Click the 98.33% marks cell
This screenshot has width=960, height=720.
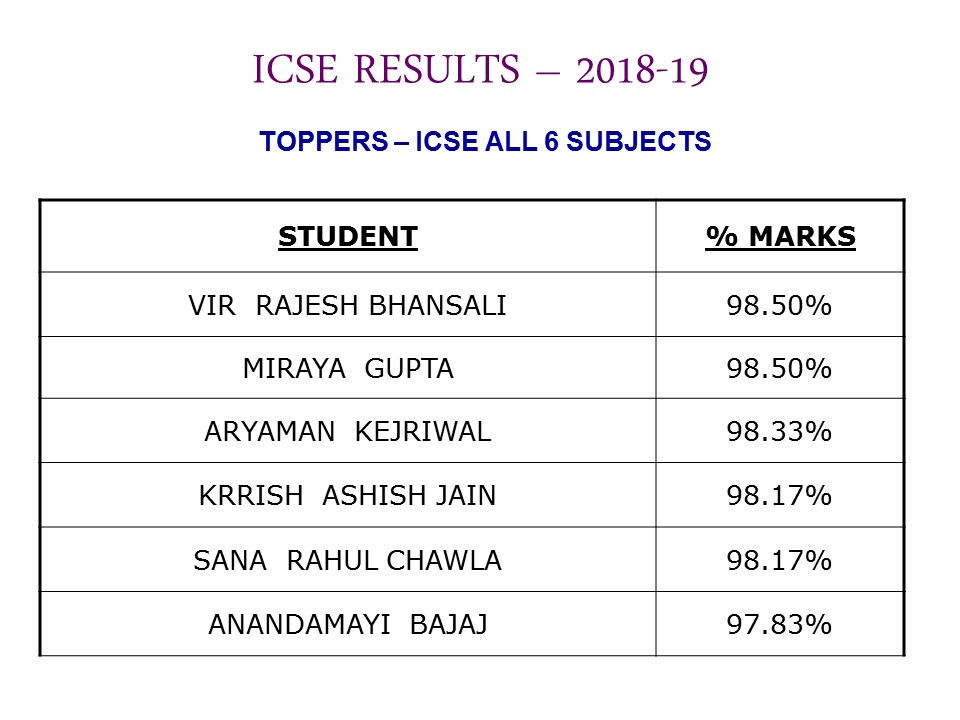(779, 432)
